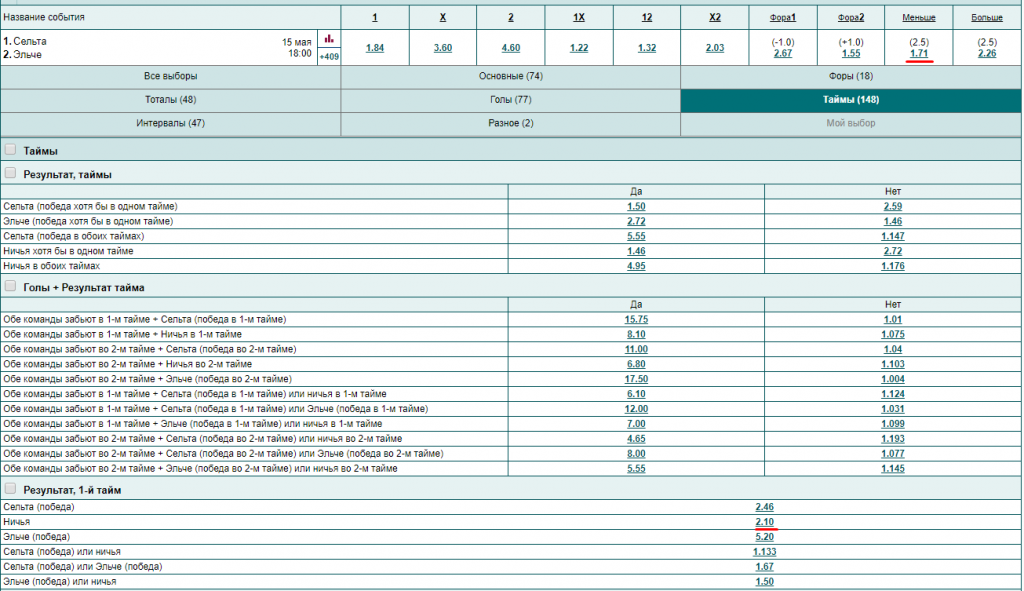Expand the +409 additional markets
Screen dimensions: 1024x591
(x=329, y=57)
